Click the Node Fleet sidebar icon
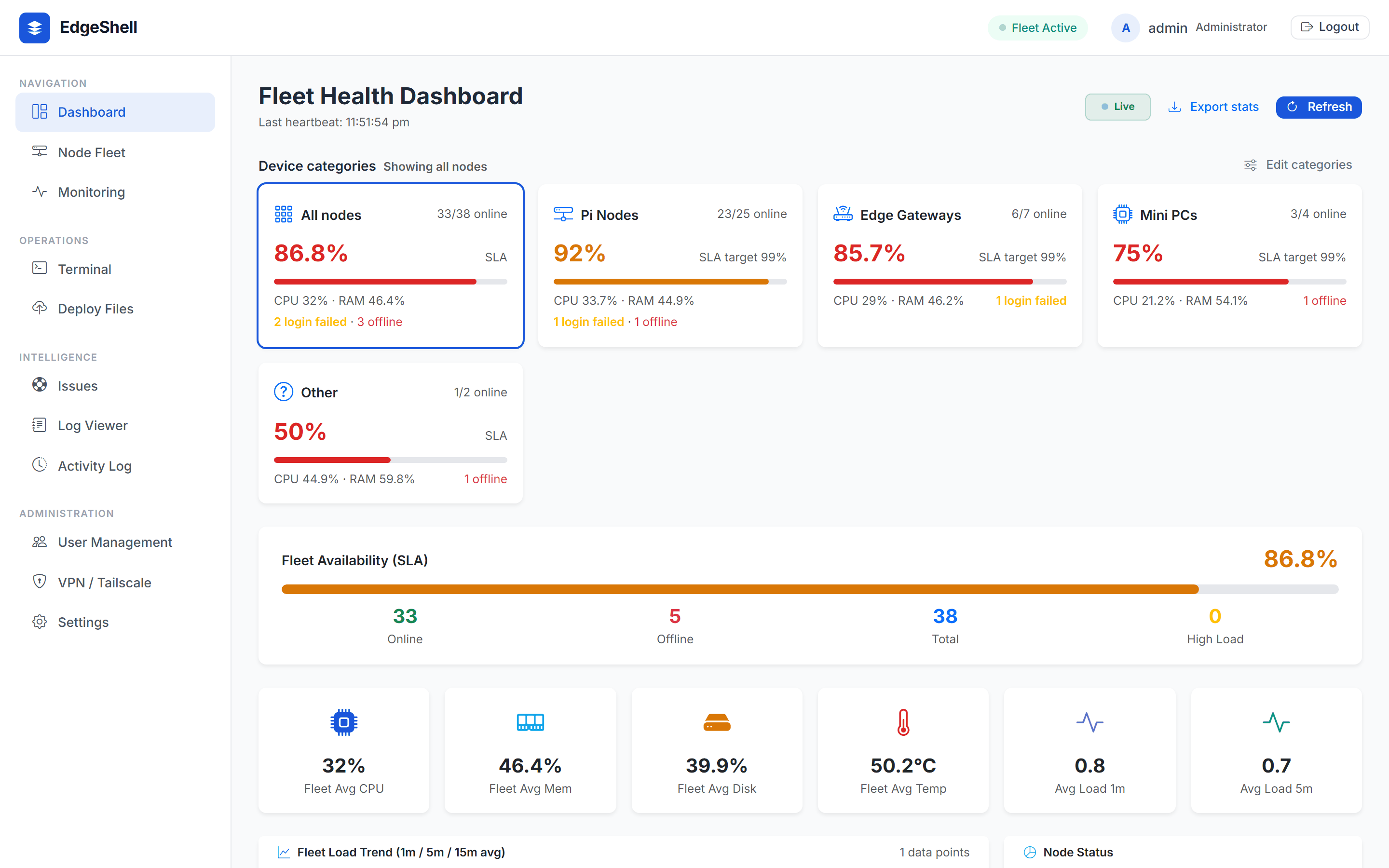The image size is (1389, 868). point(40,151)
